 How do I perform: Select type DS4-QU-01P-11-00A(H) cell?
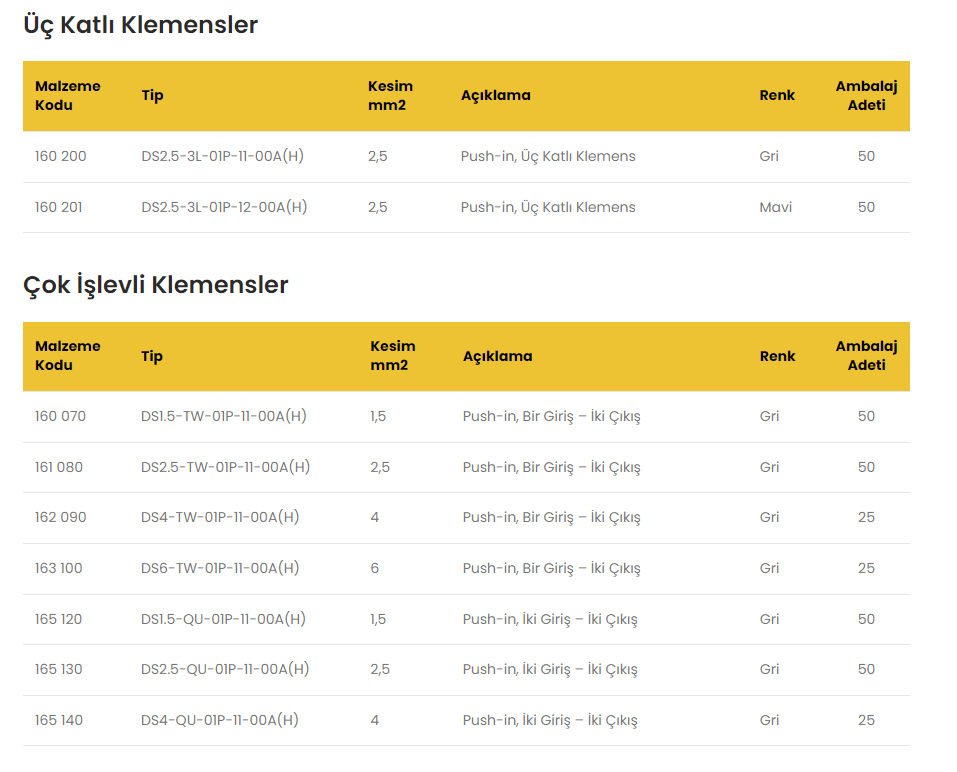[220, 720]
